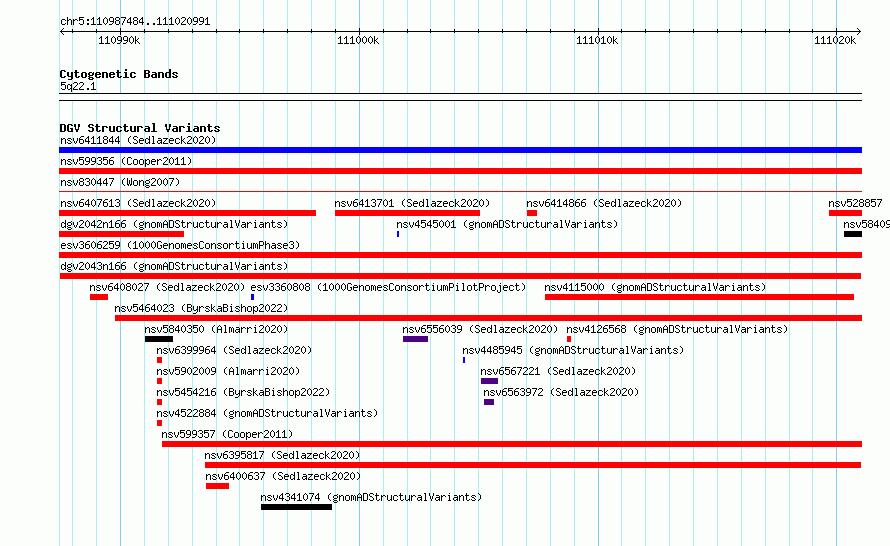This screenshot has height=546, width=890.
Task: Open nsv6413701 (Sedlazeck2020) variant label
Action: click(x=412, y=203)
